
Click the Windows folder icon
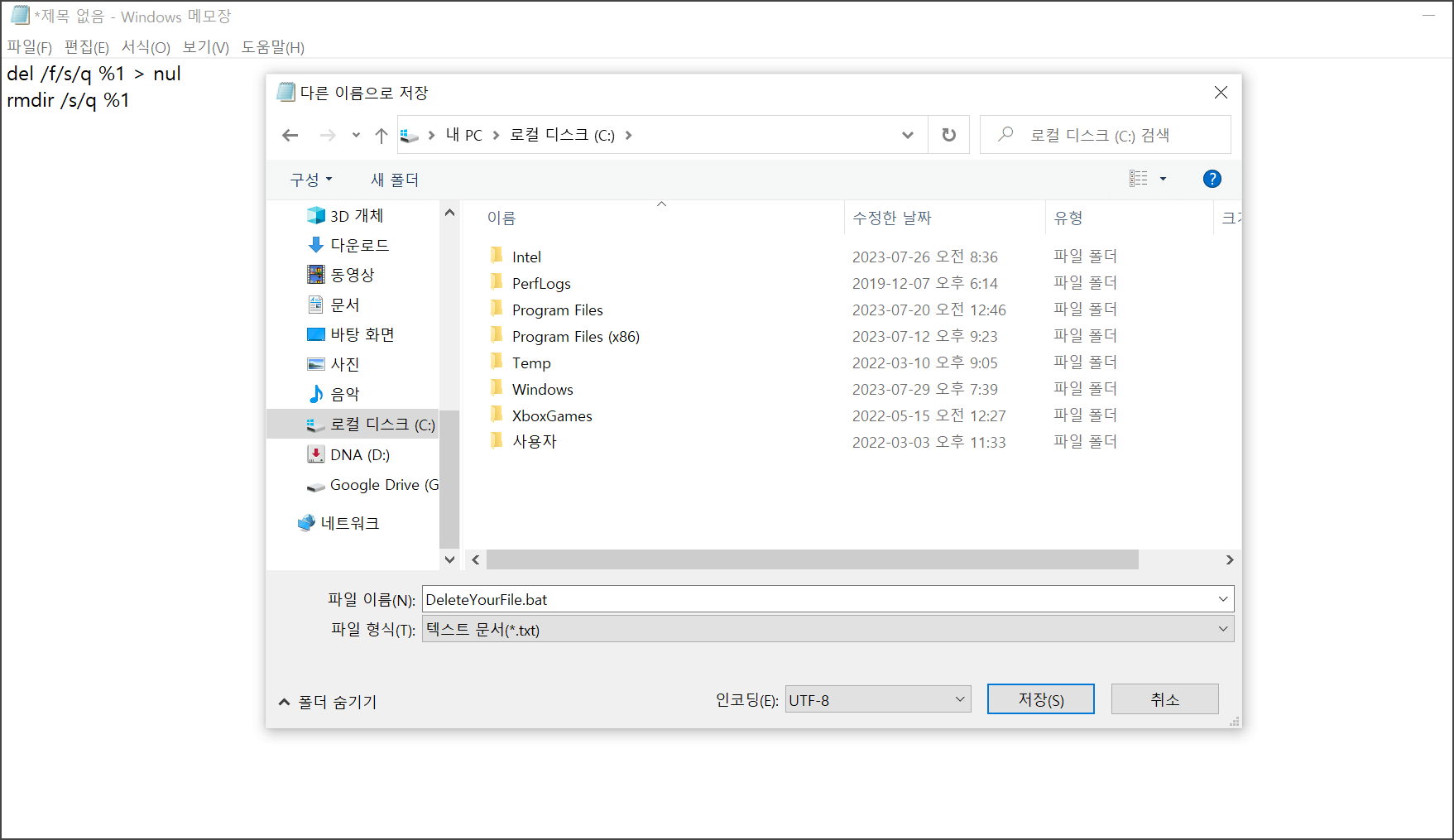(497, 388)
